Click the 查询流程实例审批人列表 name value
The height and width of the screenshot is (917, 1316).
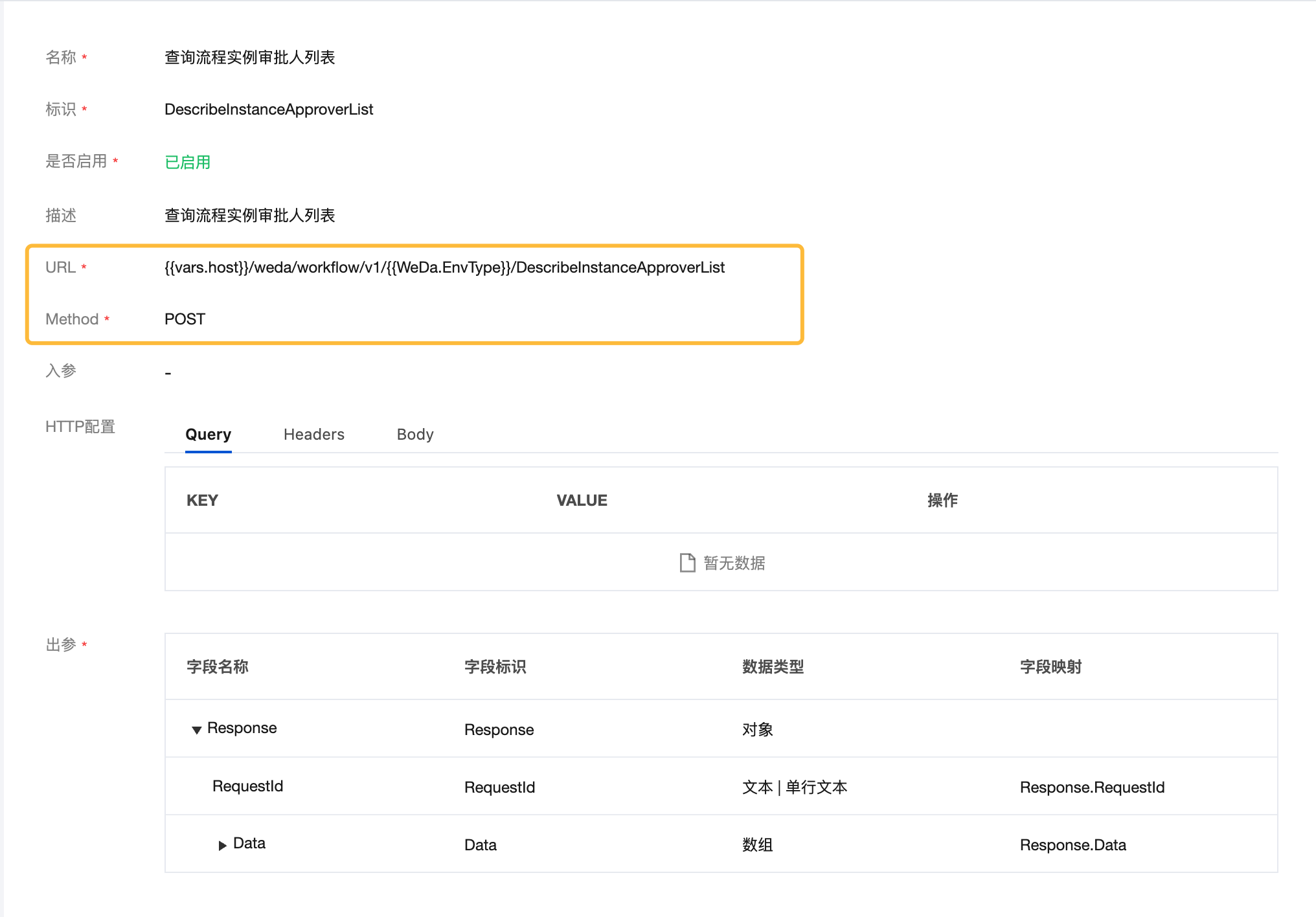pyautogui.click(x=249, y=58)
